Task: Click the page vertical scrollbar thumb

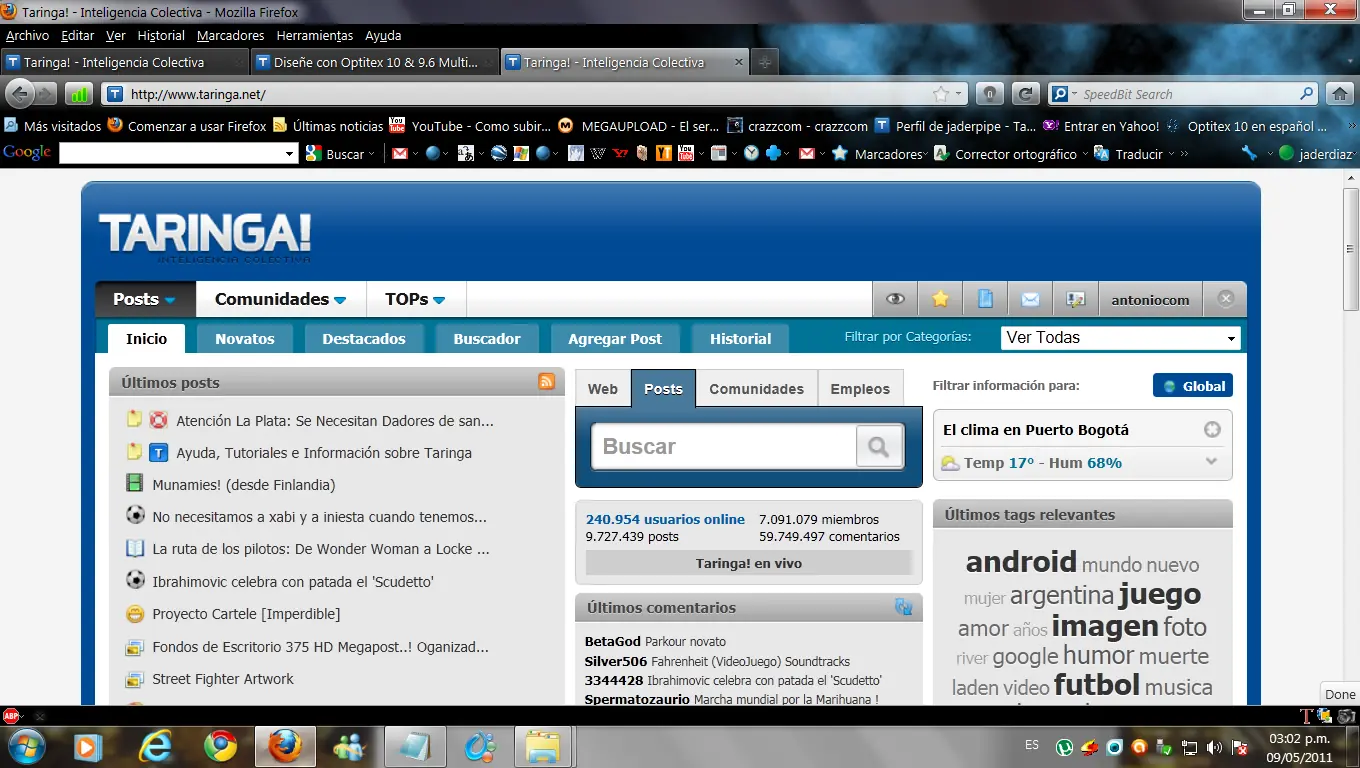Action: [1351, 249]
